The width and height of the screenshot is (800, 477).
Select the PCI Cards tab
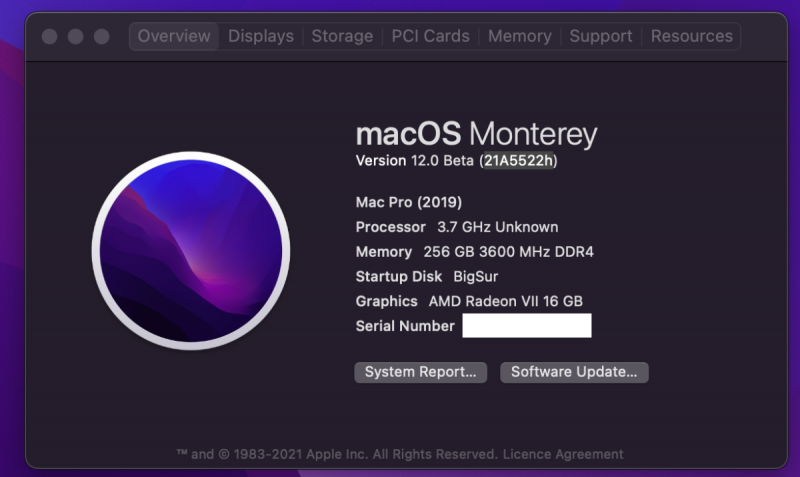click(x=430, y=36)
